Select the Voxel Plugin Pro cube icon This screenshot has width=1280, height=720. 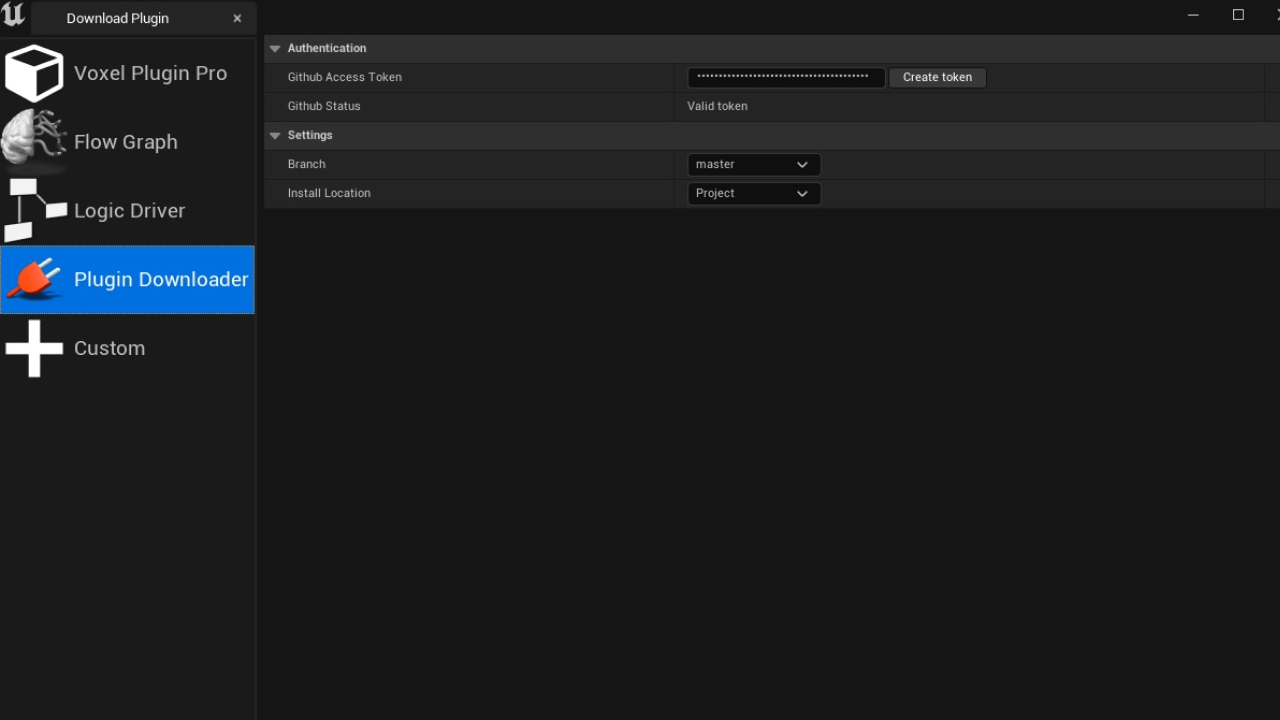[x=34, y=73]
